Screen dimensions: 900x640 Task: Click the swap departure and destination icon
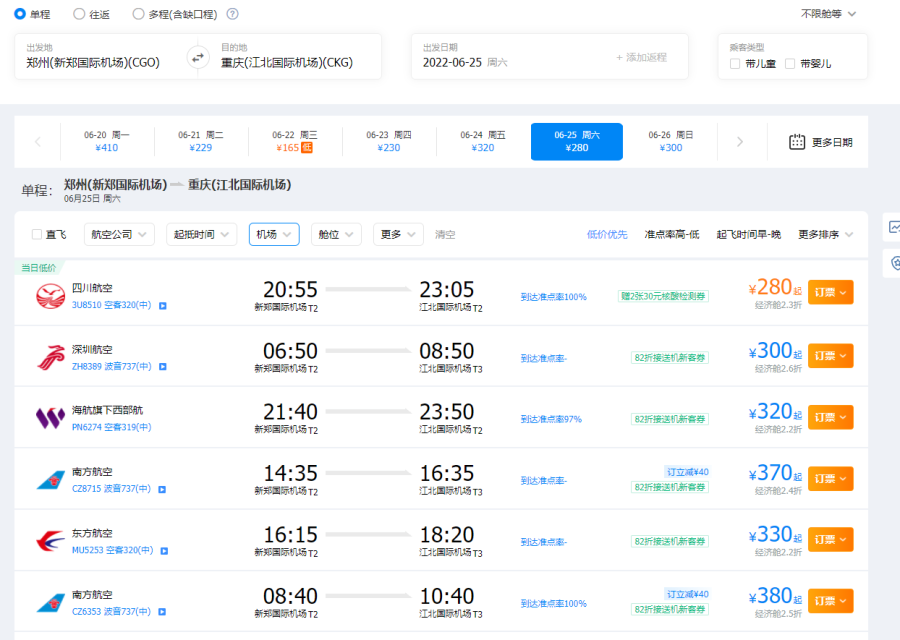[x=197, y=57]
